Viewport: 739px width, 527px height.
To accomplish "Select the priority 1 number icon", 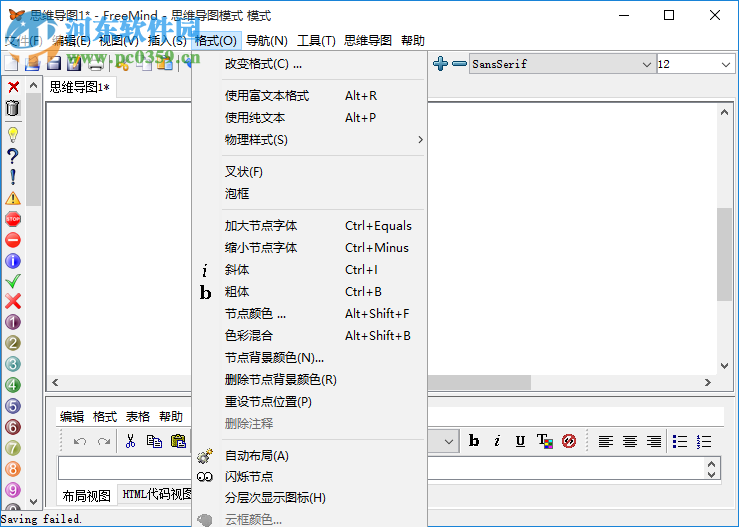I will click(13, 322).
